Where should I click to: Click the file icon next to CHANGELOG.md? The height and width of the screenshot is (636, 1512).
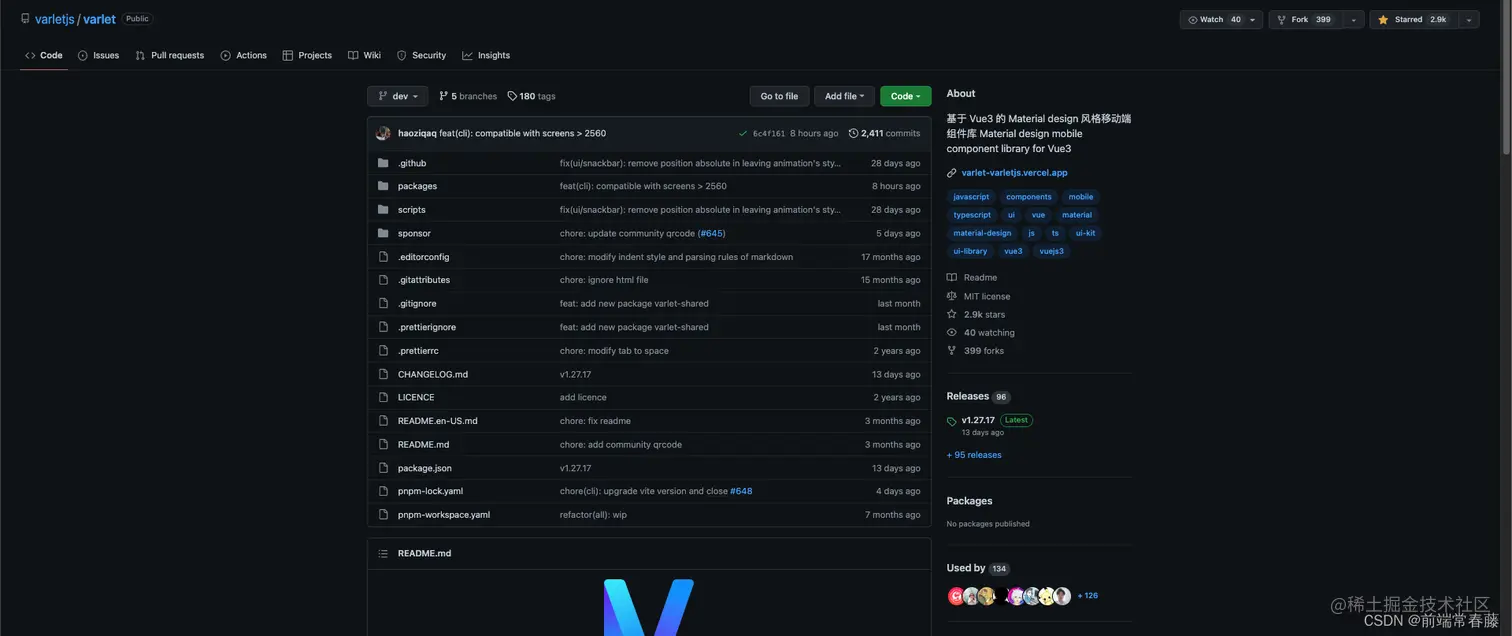pyautogui.click(x=383, y=374)
